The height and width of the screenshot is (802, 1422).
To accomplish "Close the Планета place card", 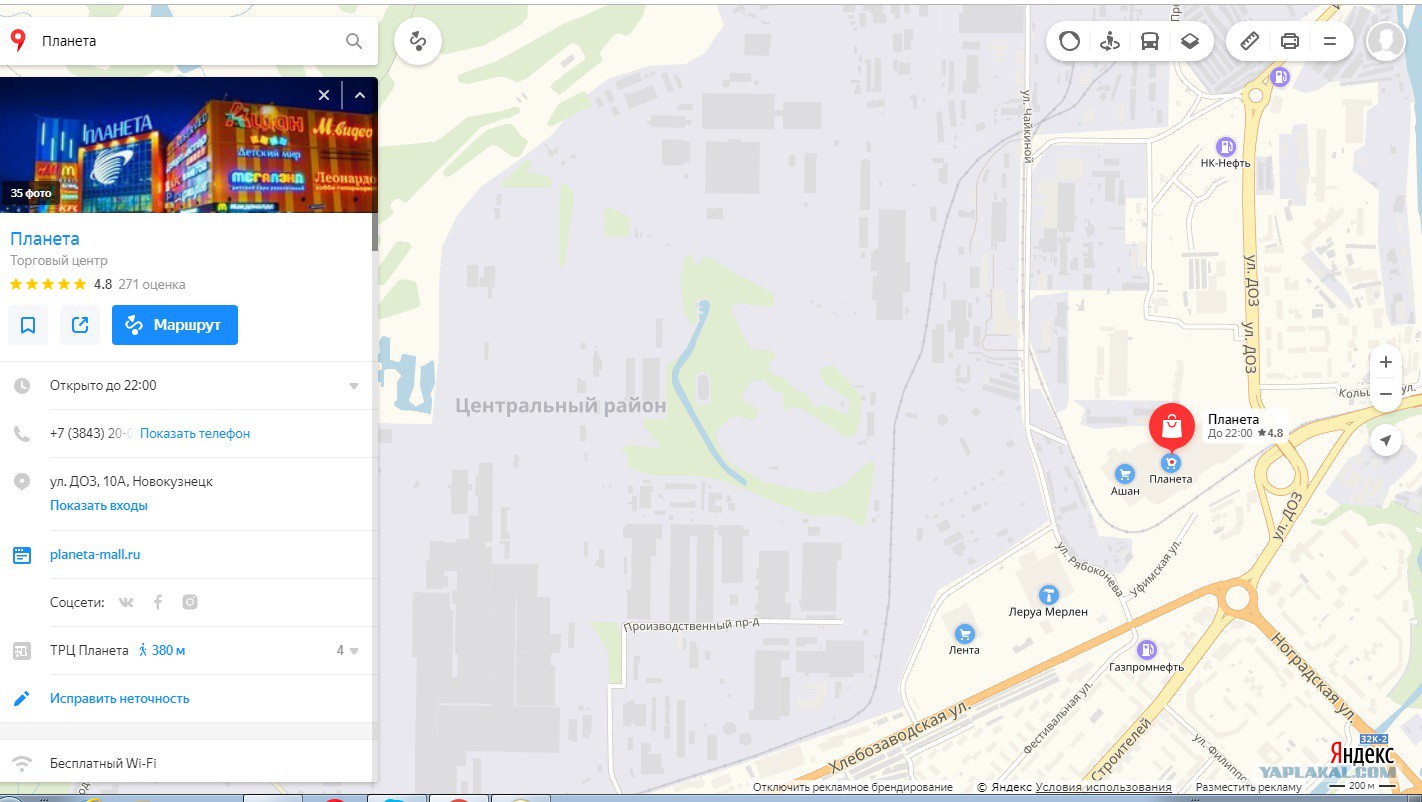I will tap(324, 95).
